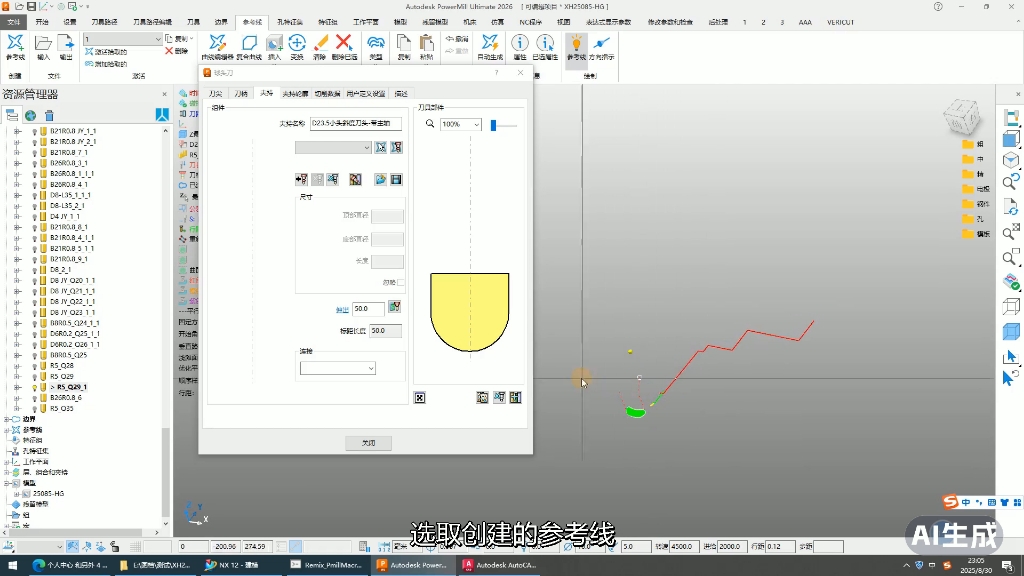
Task: Toggle light bulb for R5_Q28 toolpath
Action: [x=35, y=366]
